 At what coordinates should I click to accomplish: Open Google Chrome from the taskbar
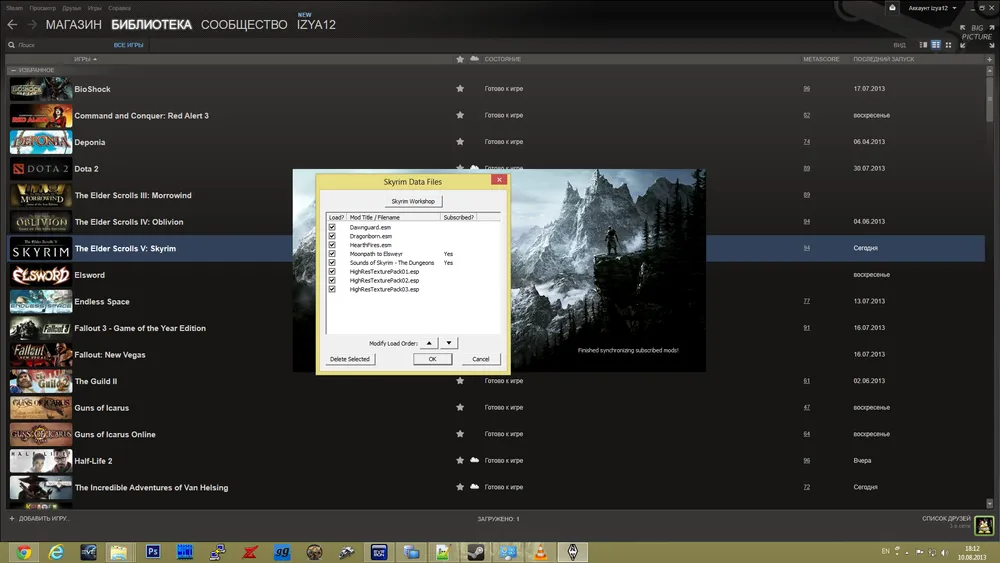click(23, 551)
